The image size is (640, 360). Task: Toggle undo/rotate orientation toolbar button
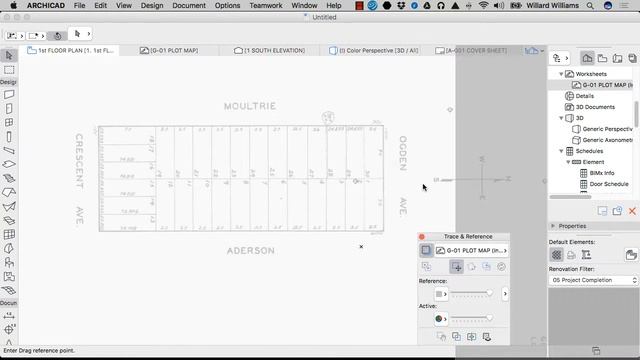point(58,36)
